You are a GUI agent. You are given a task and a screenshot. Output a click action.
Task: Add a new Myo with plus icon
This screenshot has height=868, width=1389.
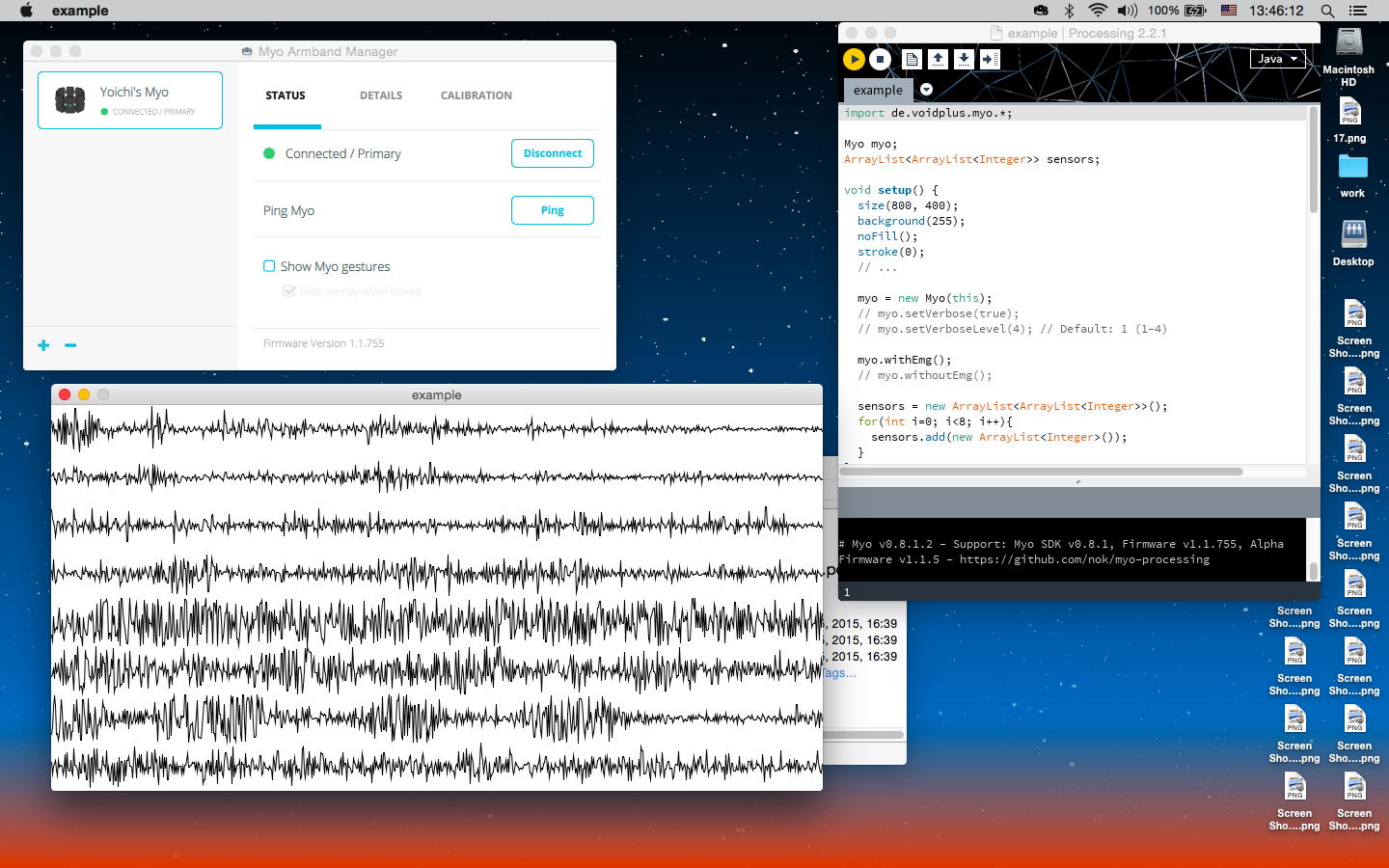(x=43, y=345)
